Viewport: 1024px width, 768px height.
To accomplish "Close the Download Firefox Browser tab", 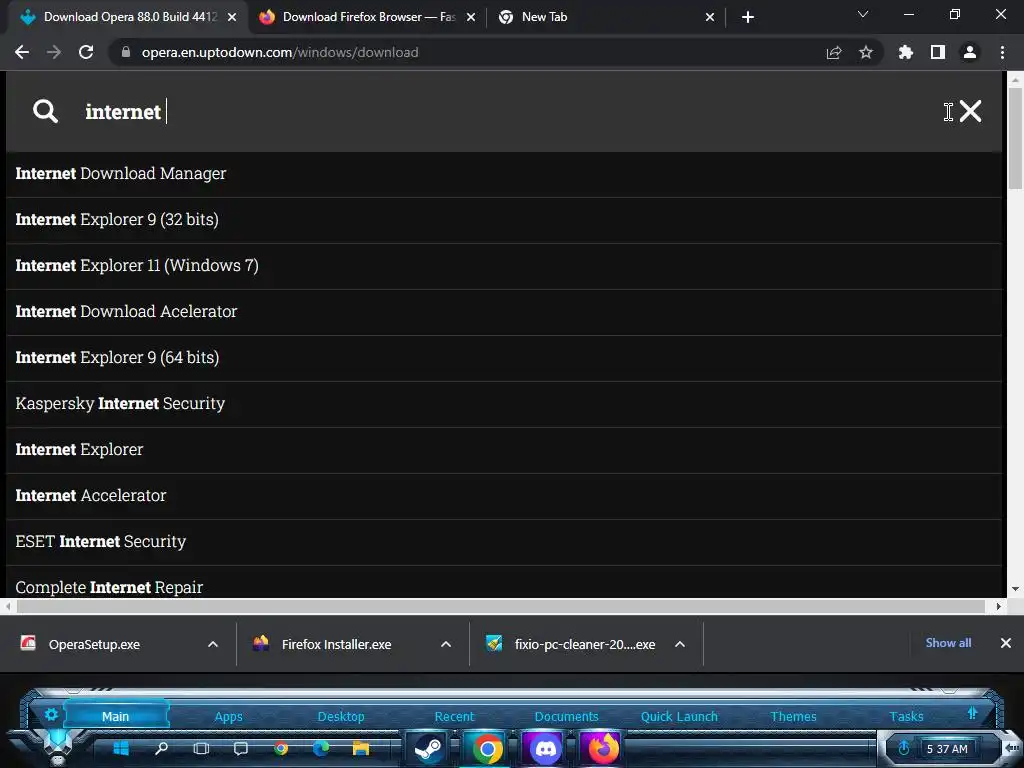I will (471, 17).
